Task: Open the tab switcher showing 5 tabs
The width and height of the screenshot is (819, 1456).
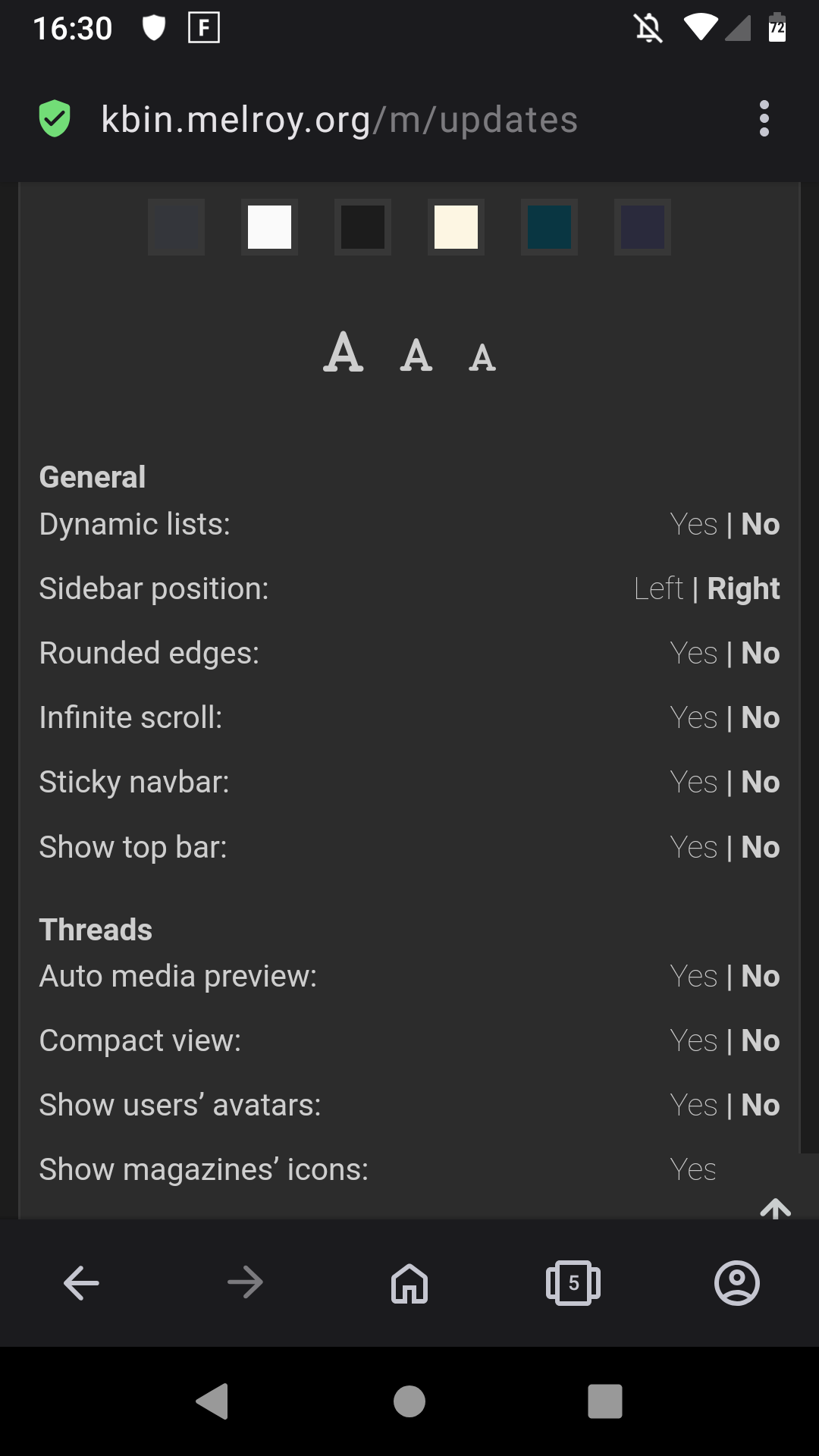Action: (x=573, y=1283)
